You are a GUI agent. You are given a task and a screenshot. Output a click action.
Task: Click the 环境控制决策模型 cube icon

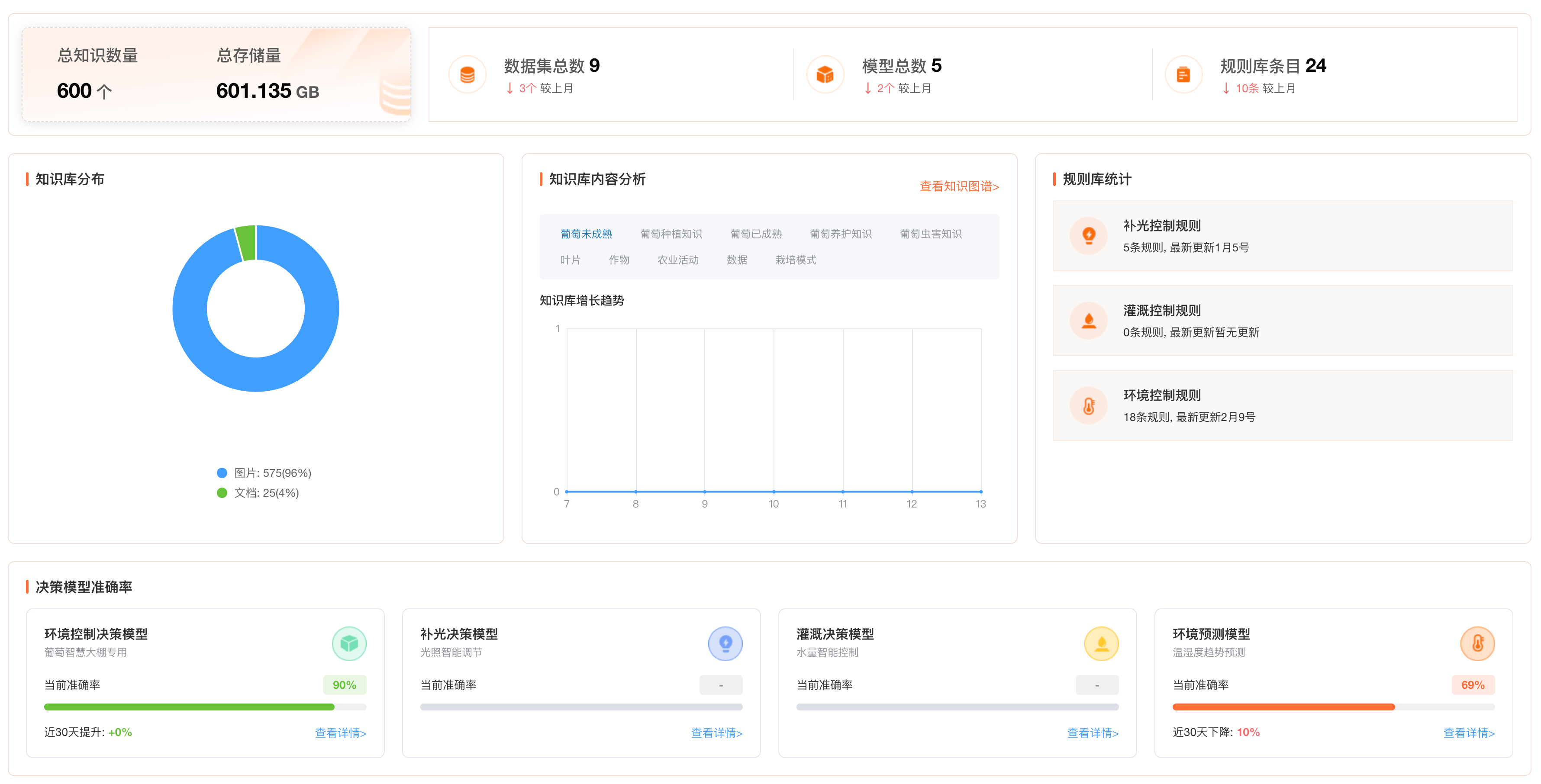pos(349,643)
